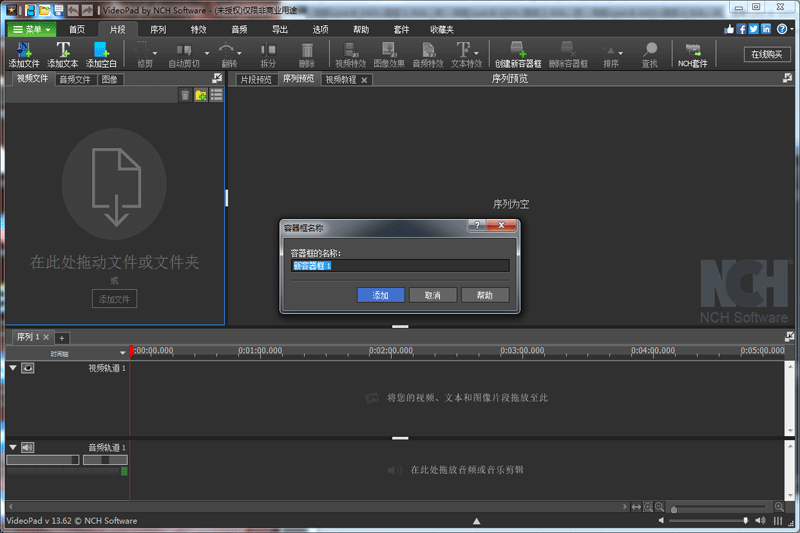
Task: Click the master volume slider
Action: [707, 521]
